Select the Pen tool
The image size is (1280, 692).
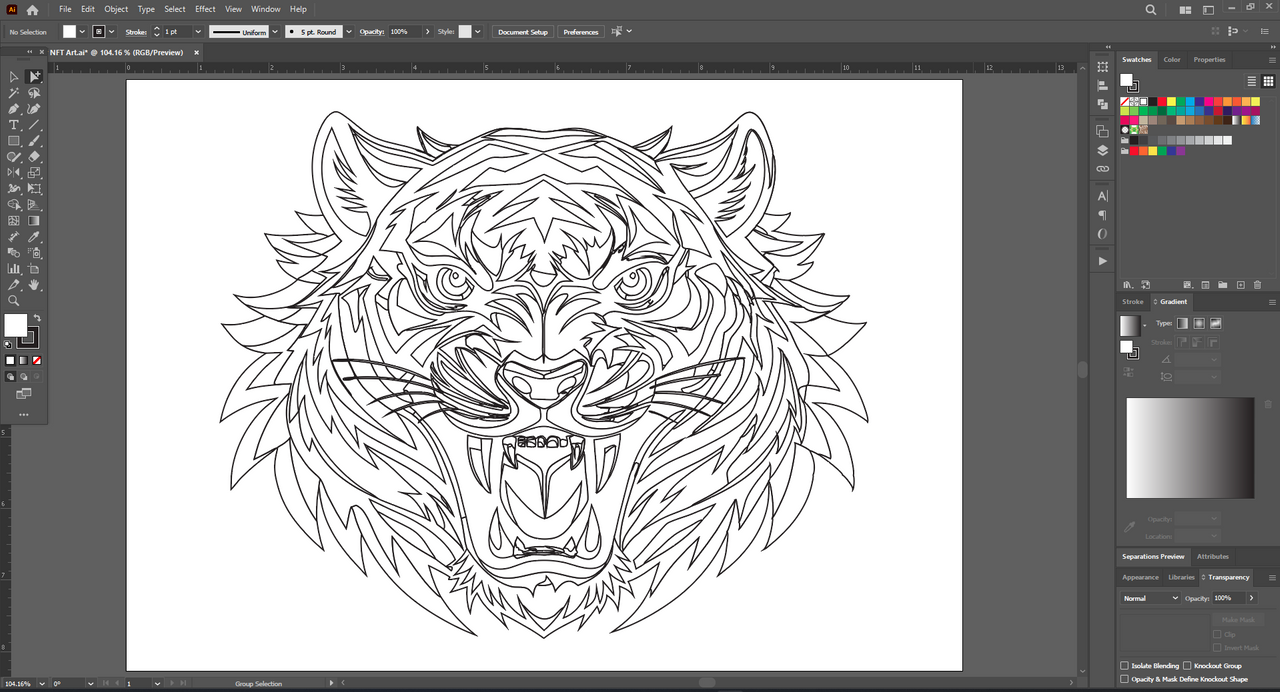click(x=14, y=109)
